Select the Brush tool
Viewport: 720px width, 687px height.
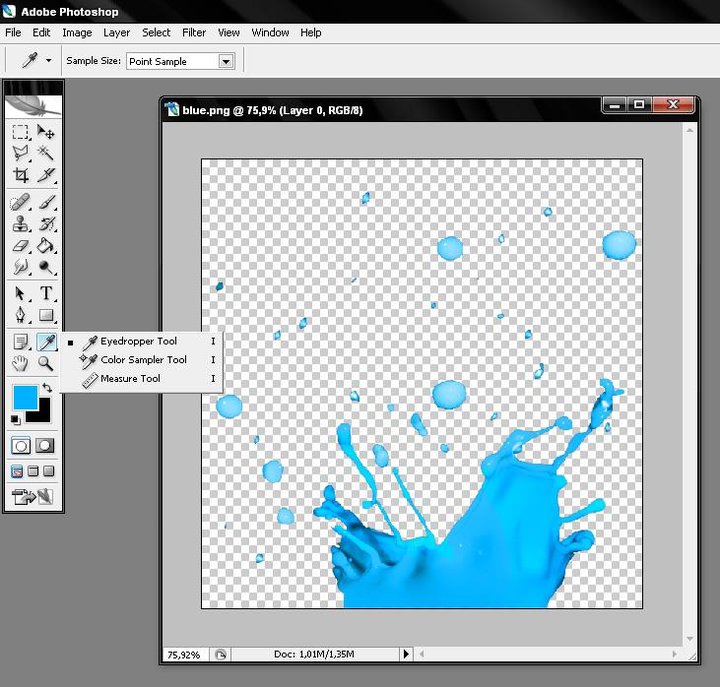pos(45,203)
